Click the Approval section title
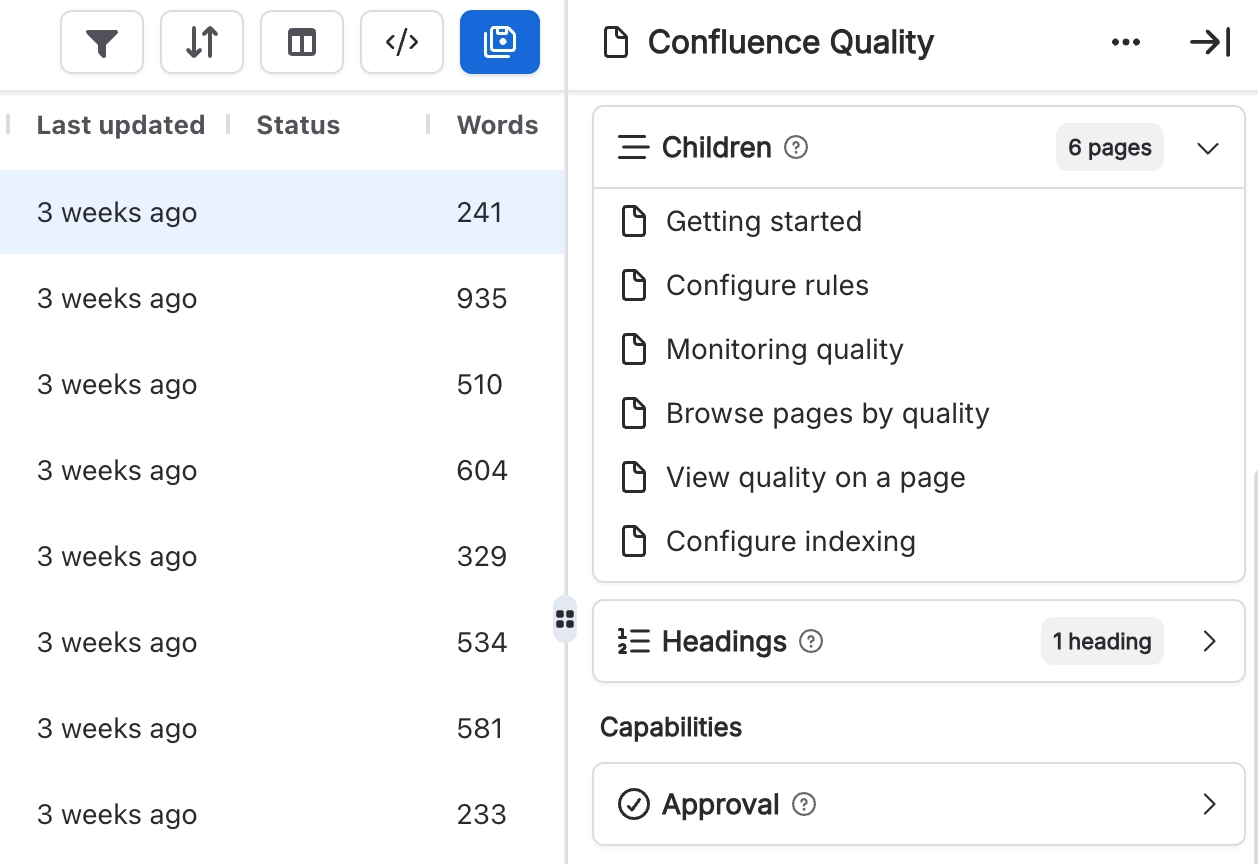Image resolution: width=1258 pixels, height=864 pixels. click(x=721, y=804)
